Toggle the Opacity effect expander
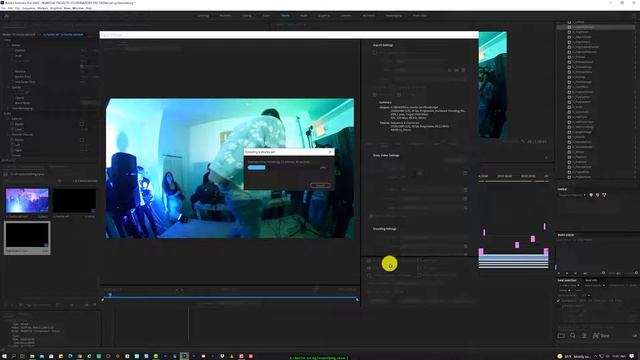640x360 pixels. pos(8,87)
